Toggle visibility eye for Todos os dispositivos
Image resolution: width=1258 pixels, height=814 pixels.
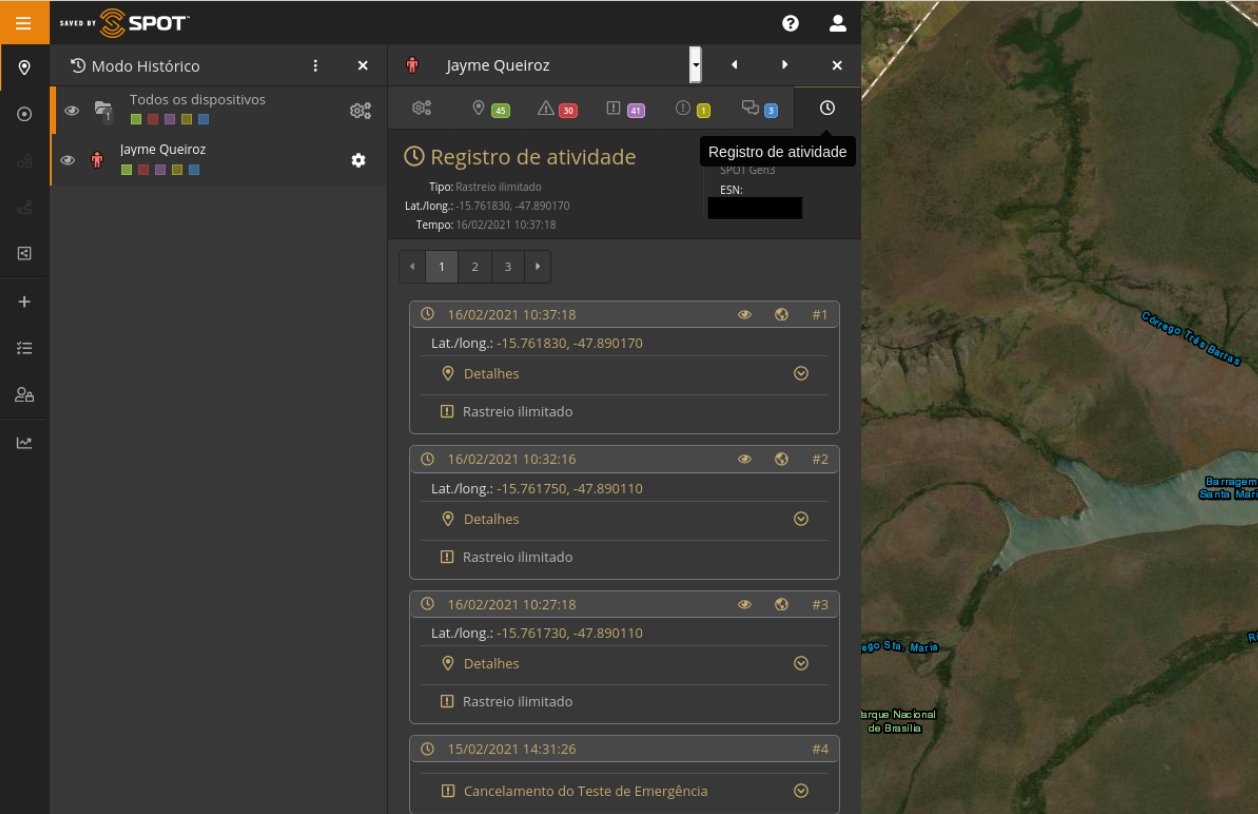(71, 111)
